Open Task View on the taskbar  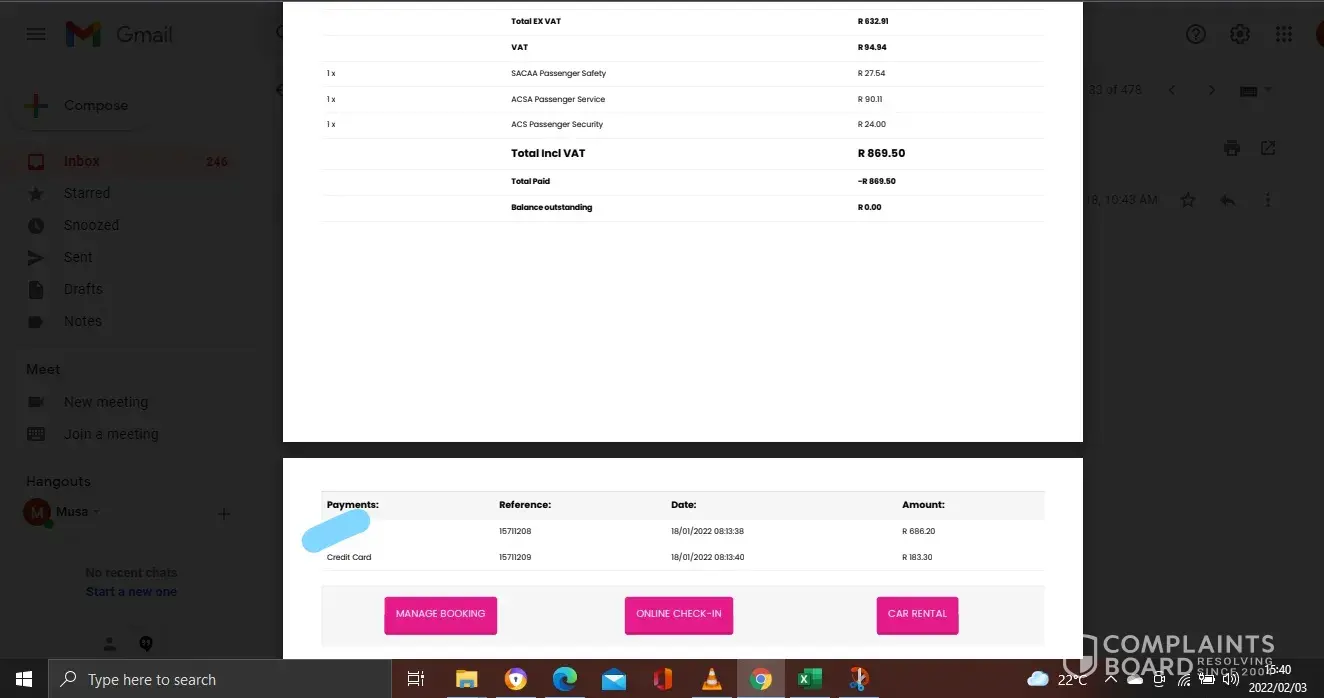click(416, 679)
